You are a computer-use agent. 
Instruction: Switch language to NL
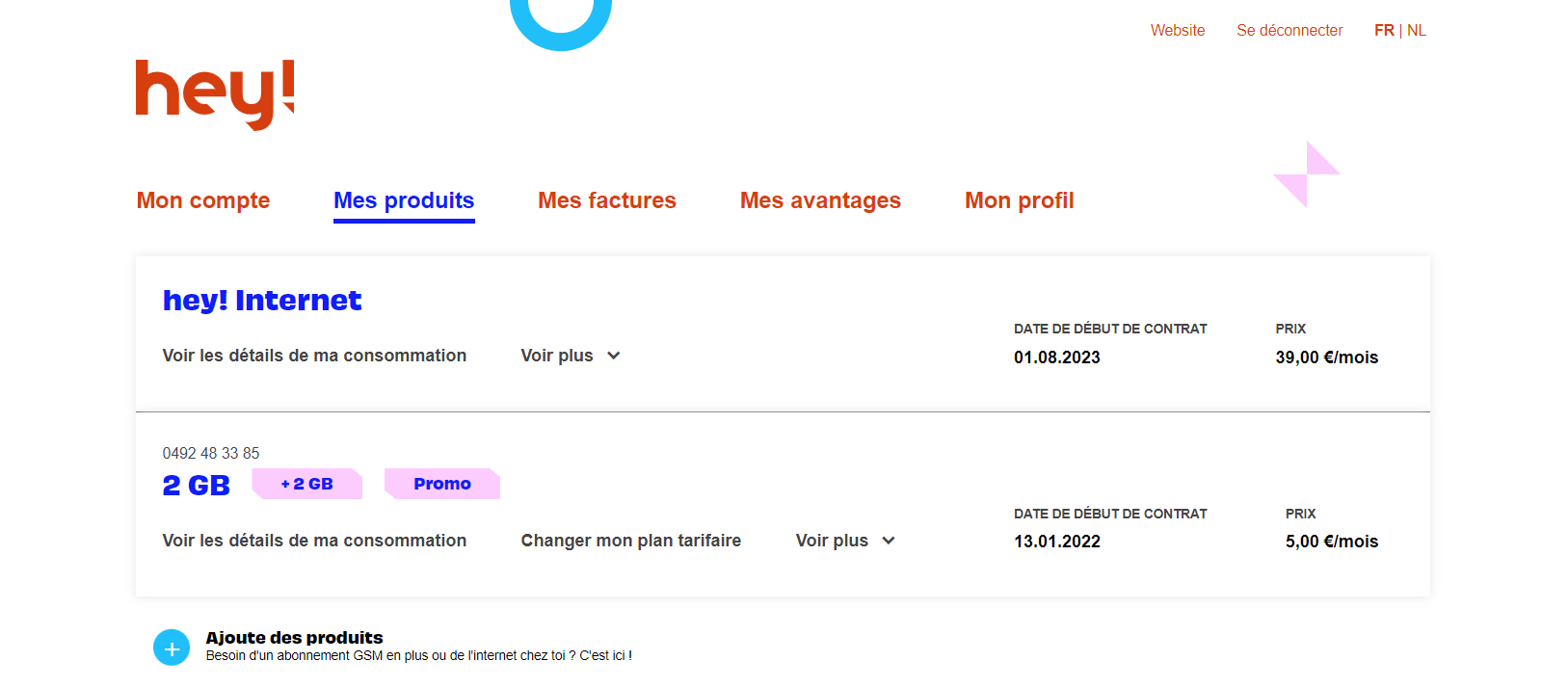pyautogui.click(x=1417, y=30)
